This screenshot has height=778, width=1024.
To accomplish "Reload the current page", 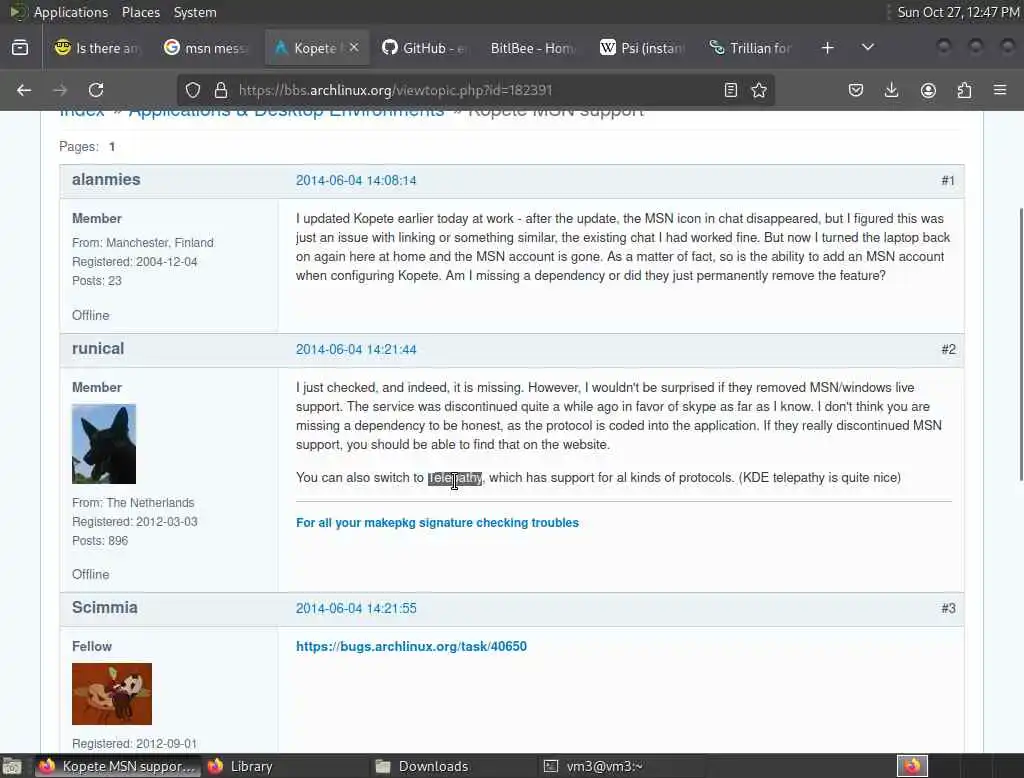I will 96,90.
